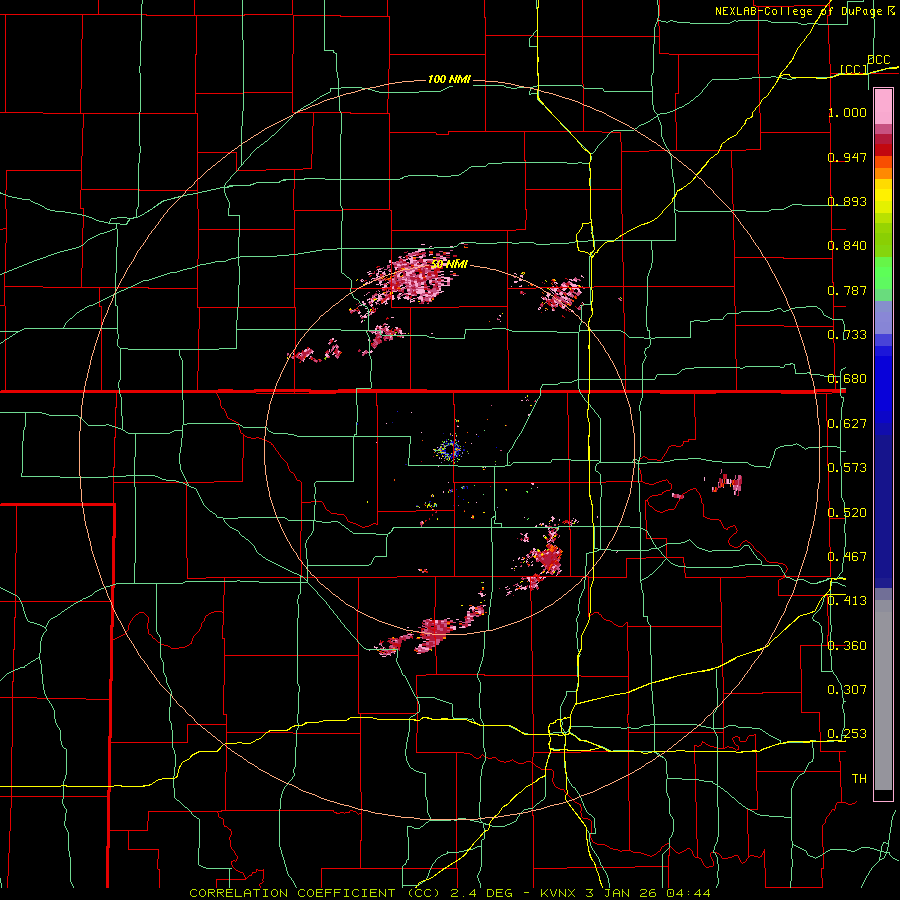Image resolution: width=900 pixels, height=900 pixels.
Task: Click the large pink echo near the 50 NMI label
Action: point(418,278)
